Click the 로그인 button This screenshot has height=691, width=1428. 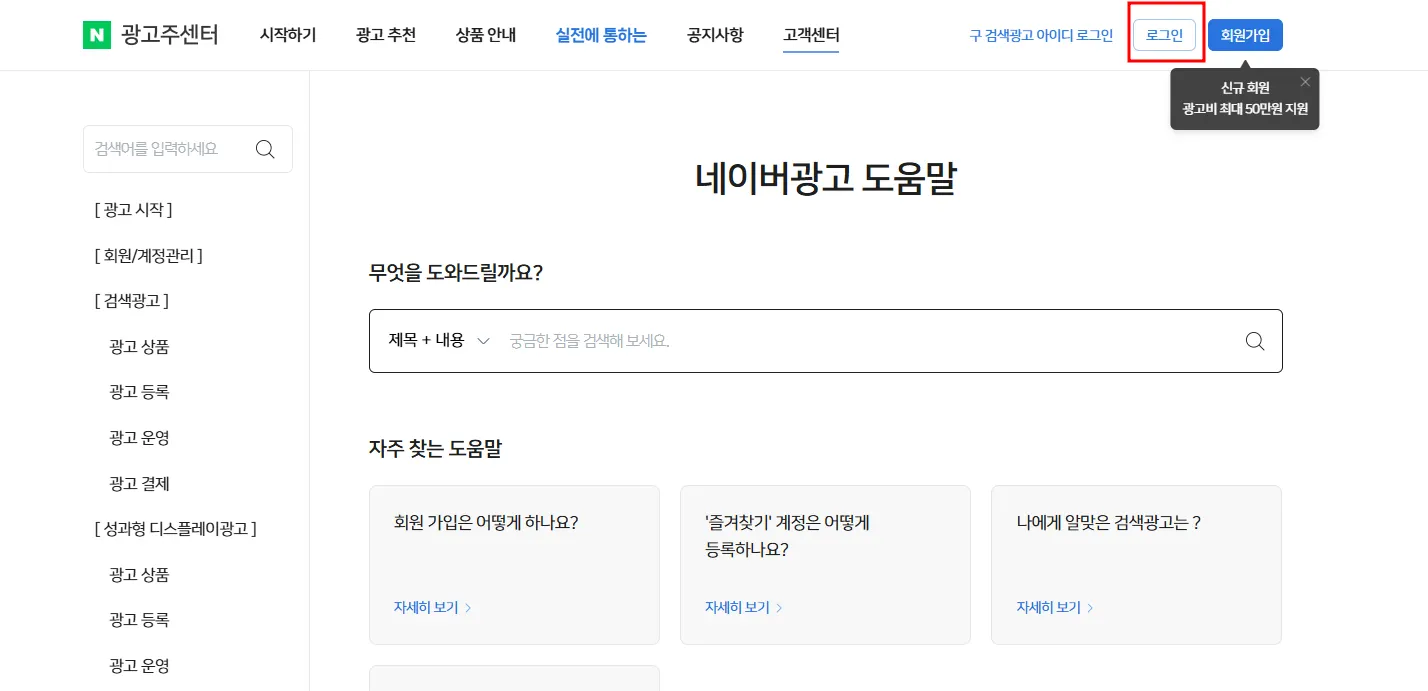pos(1164,35)
